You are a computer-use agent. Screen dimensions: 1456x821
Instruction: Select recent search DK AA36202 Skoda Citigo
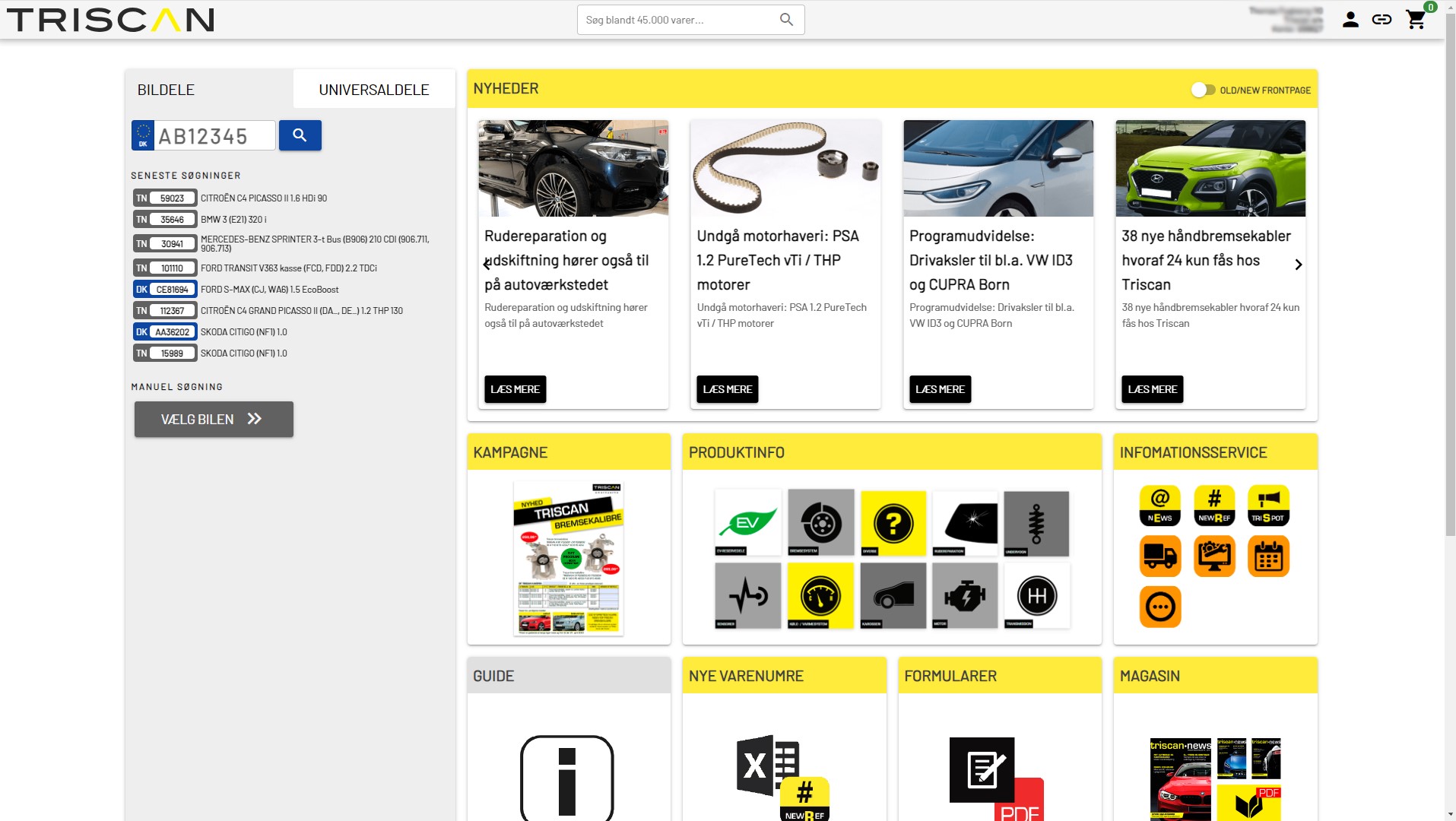point(211,332)
